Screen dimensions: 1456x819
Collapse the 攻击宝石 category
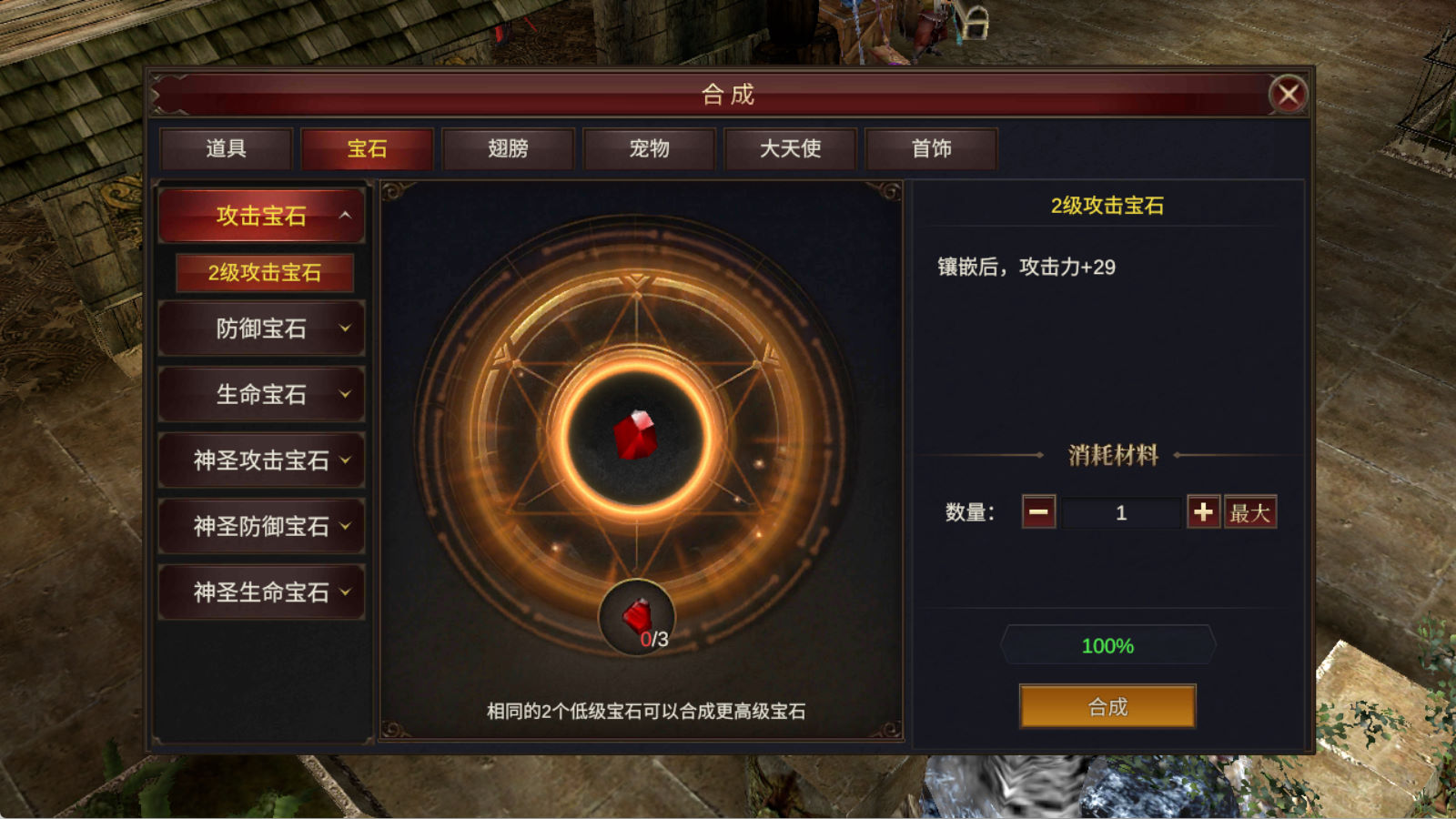coord(262,216)
